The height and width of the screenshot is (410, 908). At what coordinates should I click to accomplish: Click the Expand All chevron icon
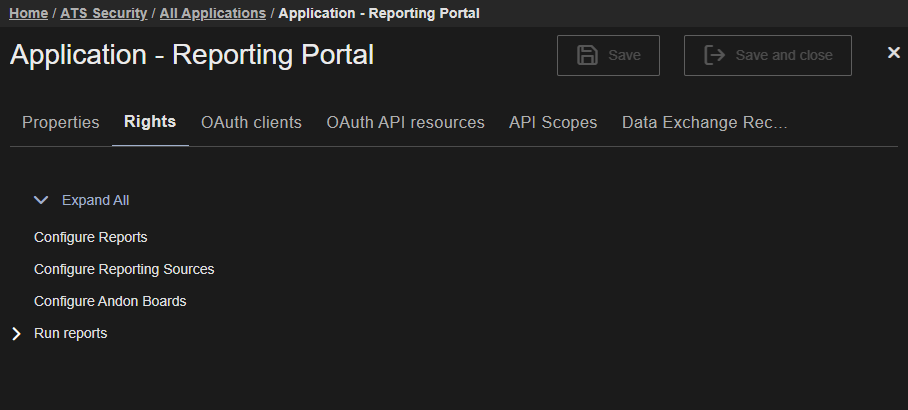tap(41, 200)
